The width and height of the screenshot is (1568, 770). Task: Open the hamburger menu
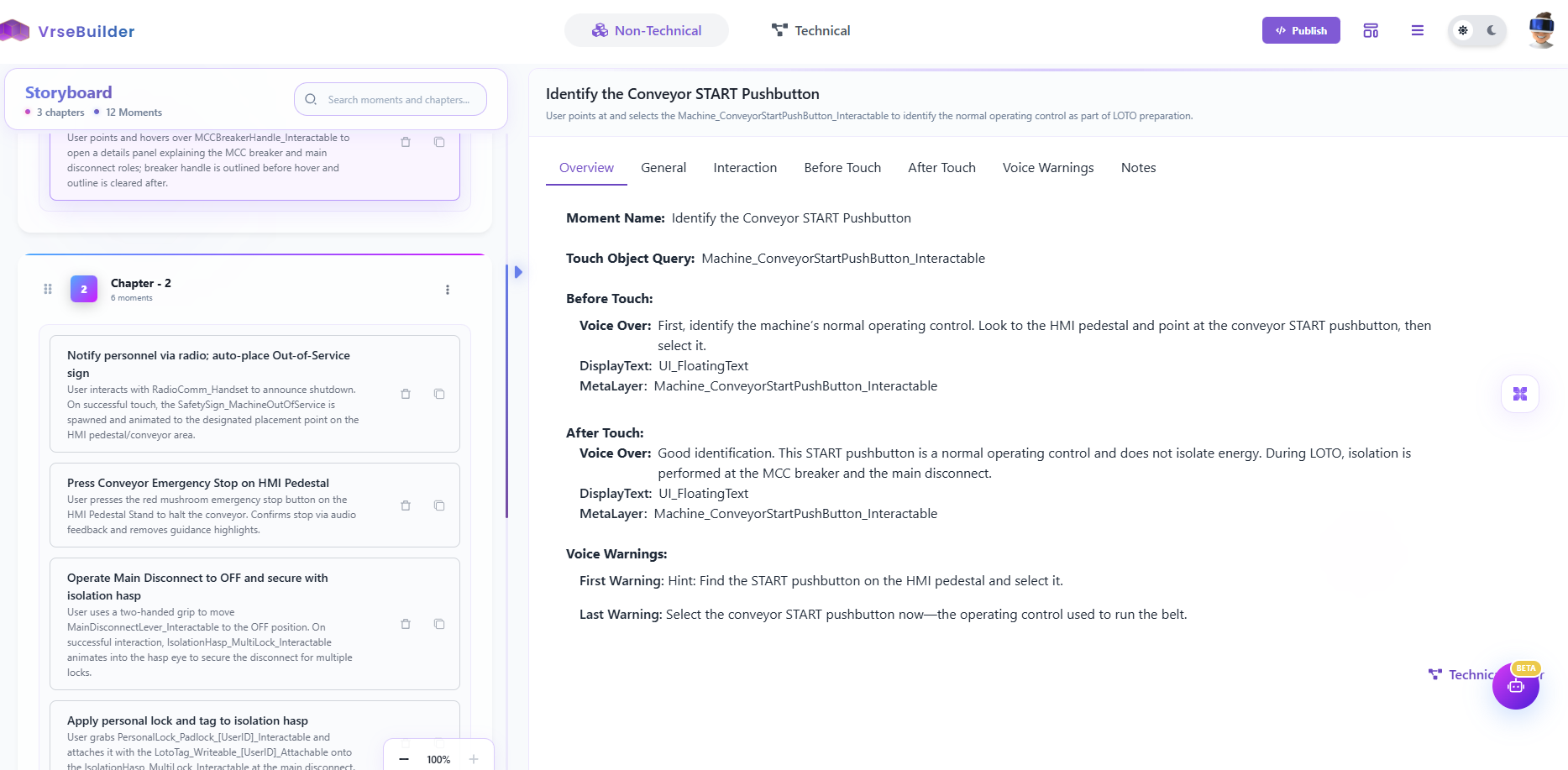pos(1418,30)
